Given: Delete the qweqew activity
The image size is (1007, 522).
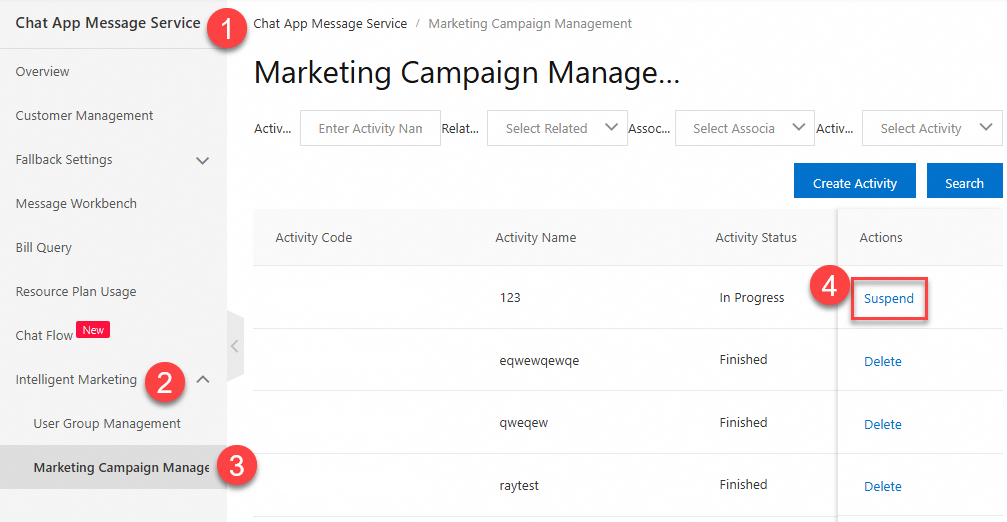Looking at the screenshot, I should click(x=882, y=424).
